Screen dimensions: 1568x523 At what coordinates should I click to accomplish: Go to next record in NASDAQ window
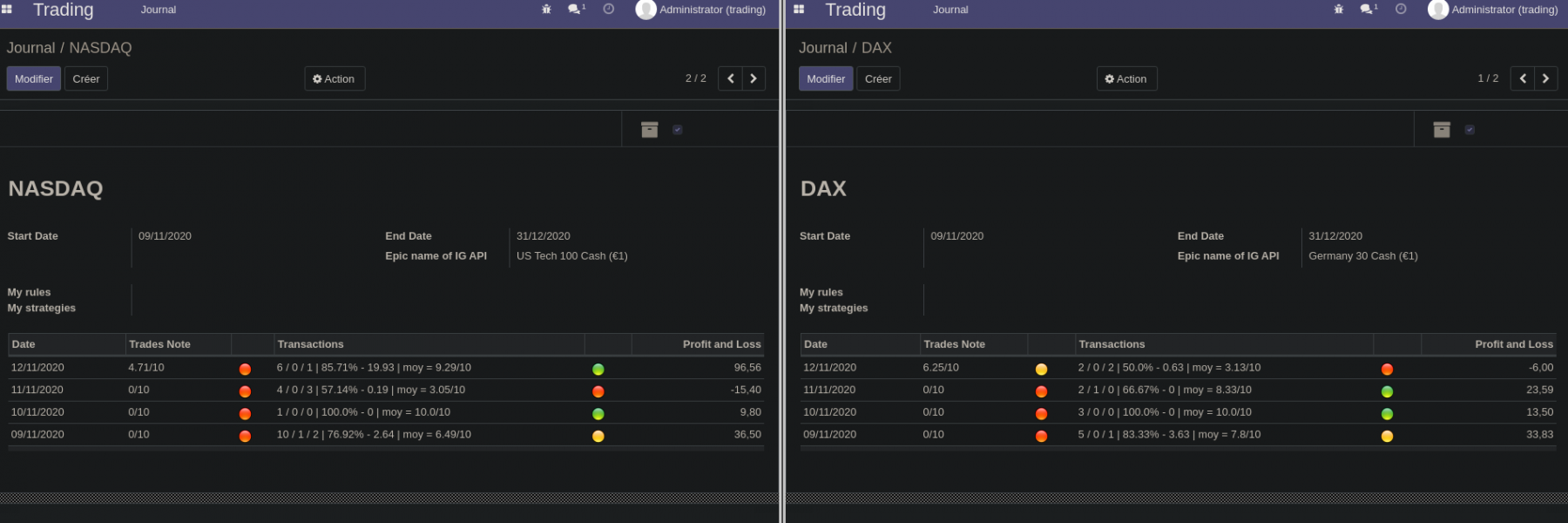coord(754,78)
